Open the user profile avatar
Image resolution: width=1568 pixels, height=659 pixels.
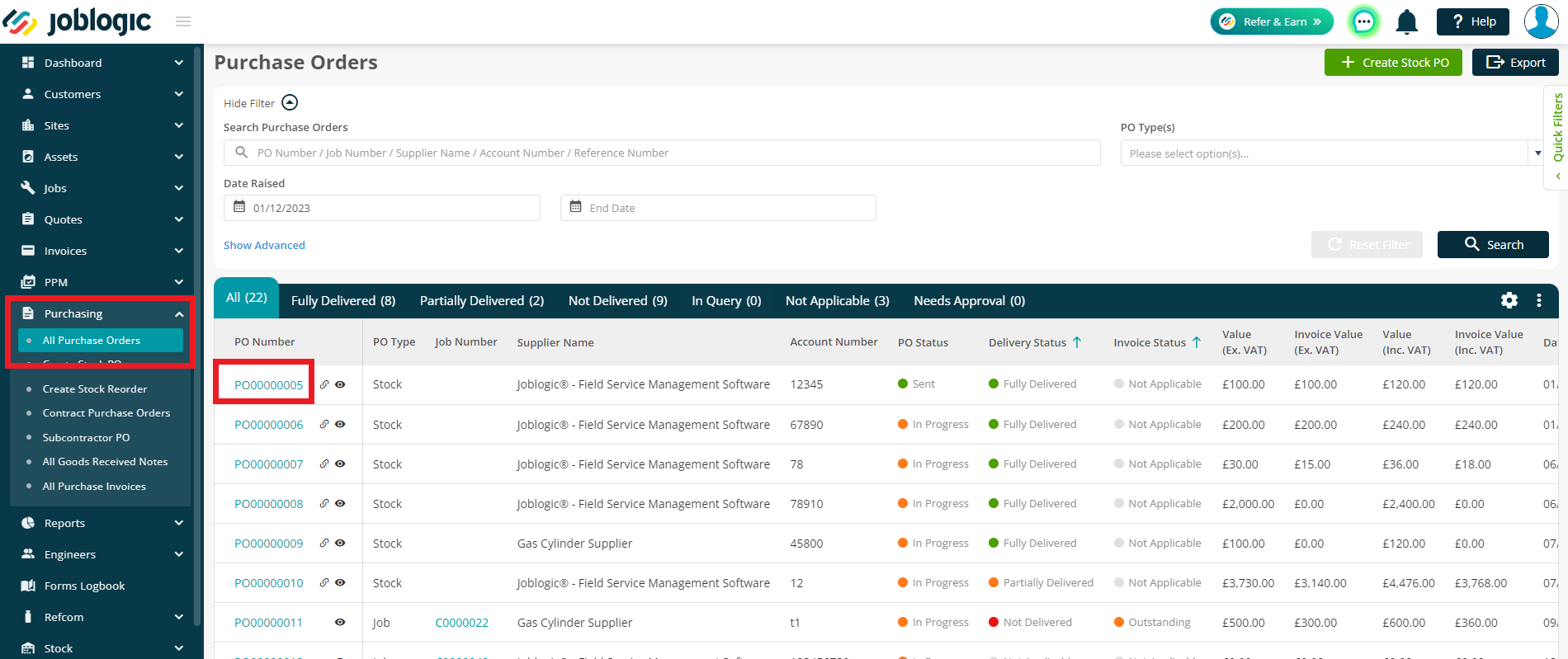point(1541,21)
